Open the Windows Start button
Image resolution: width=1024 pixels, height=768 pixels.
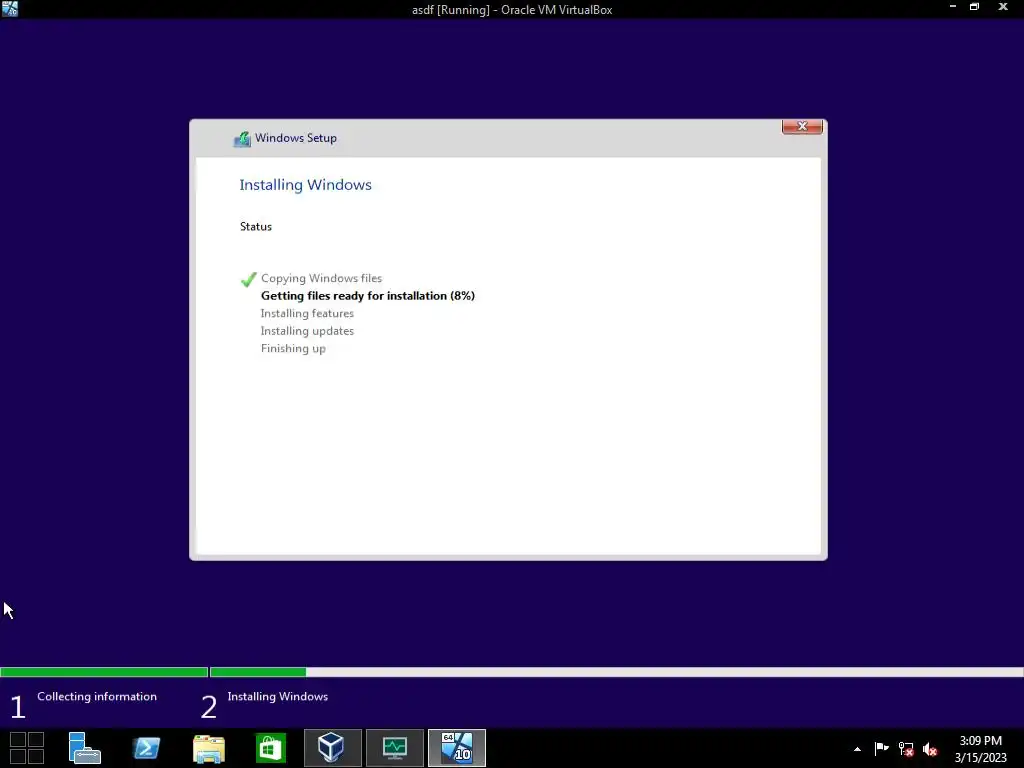pyautogui.click(x=27, y=748)
